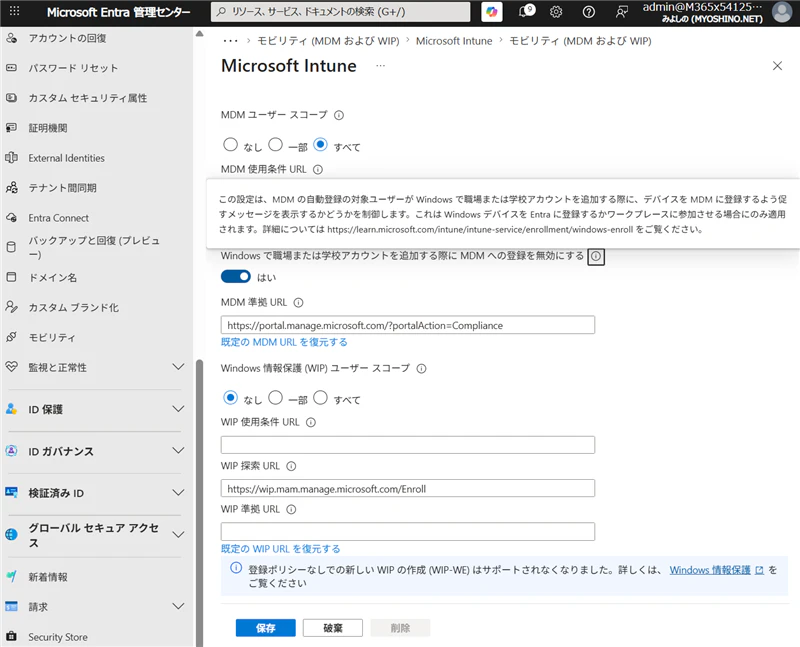Show info for WIP ユーザー スコープ
Viewport: 800px width, 647px height.
coord(421,368)
